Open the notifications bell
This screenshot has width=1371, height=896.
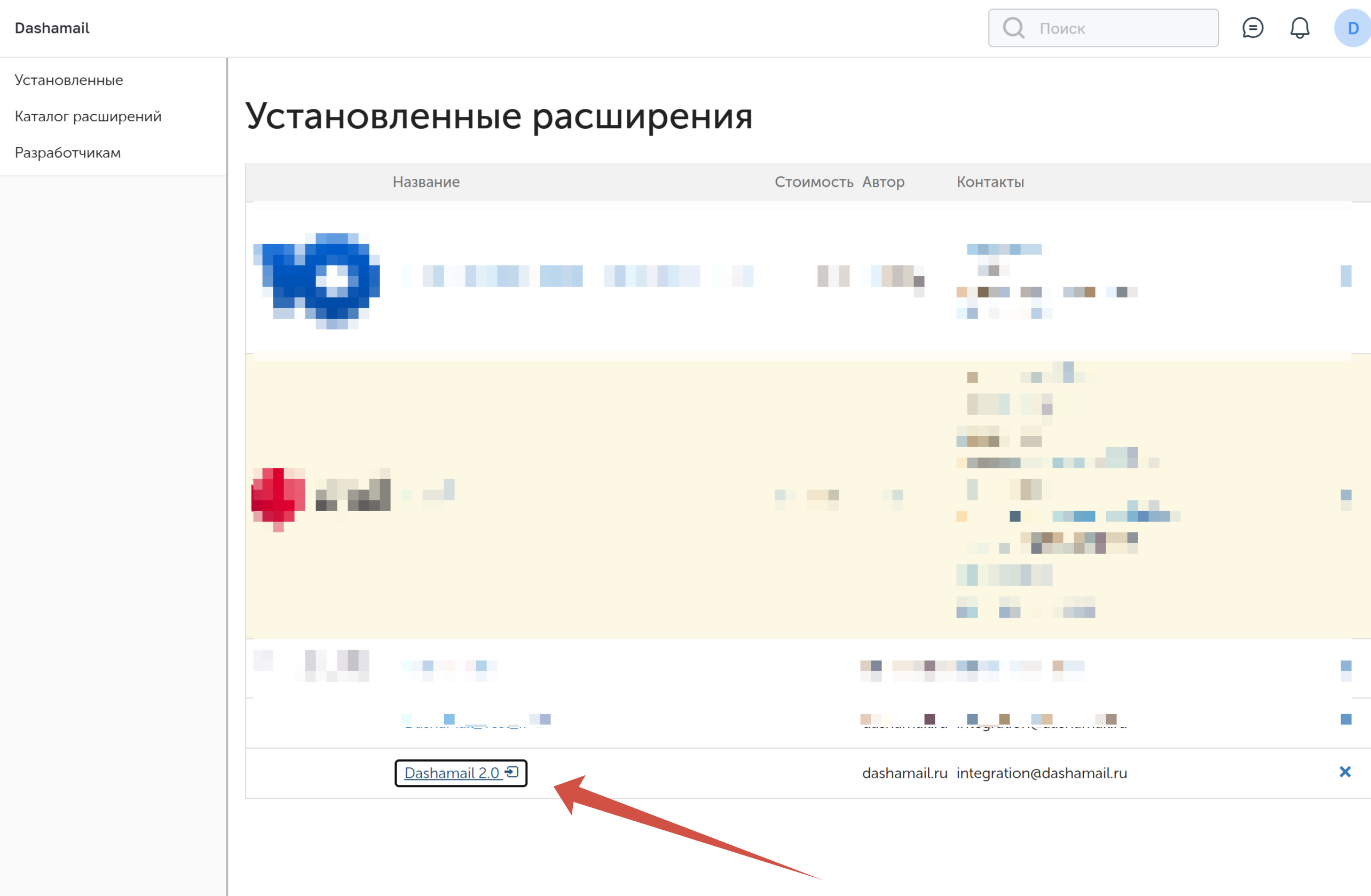(x=1299, y=28)
